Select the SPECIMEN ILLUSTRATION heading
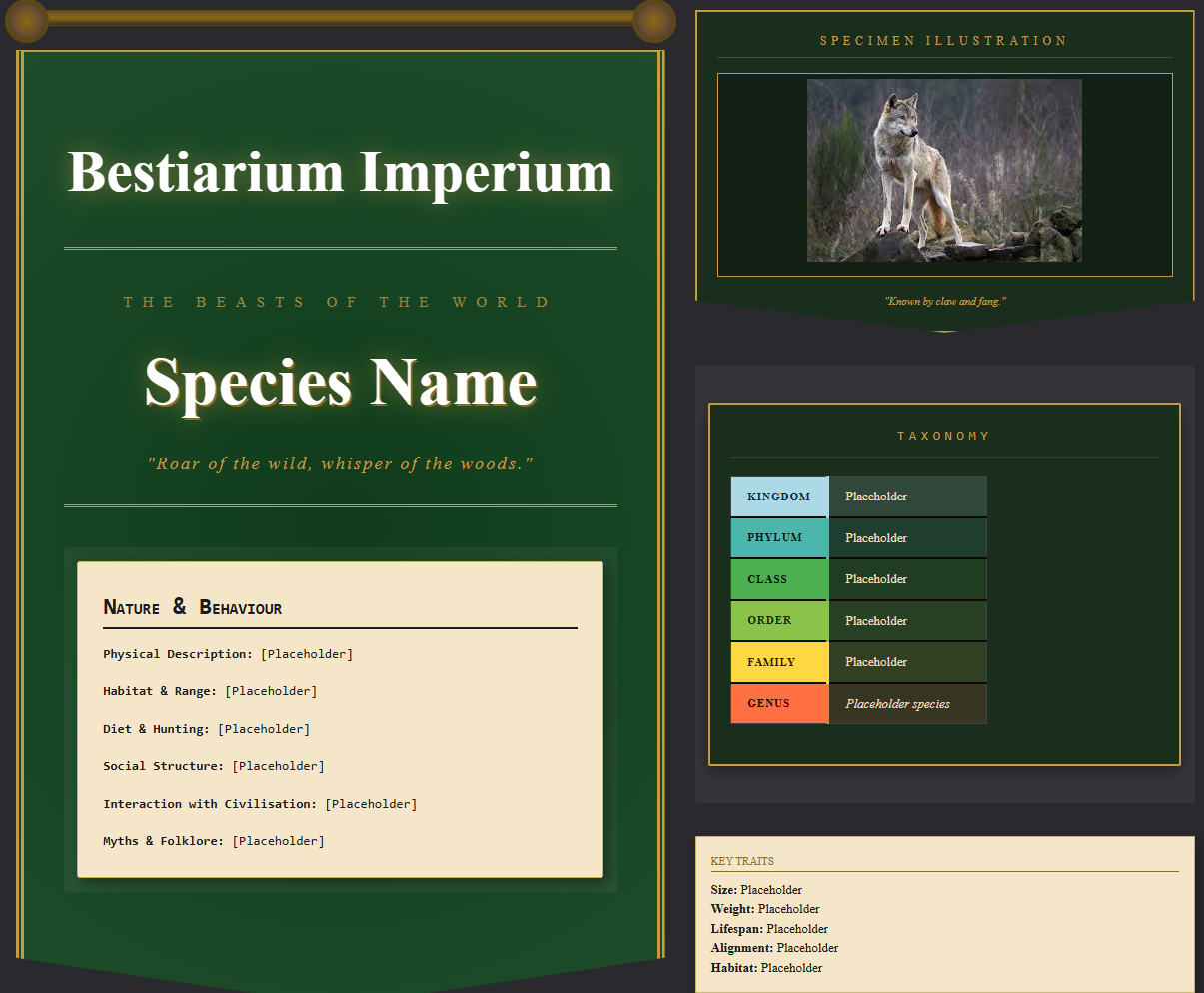 (943, 40)
